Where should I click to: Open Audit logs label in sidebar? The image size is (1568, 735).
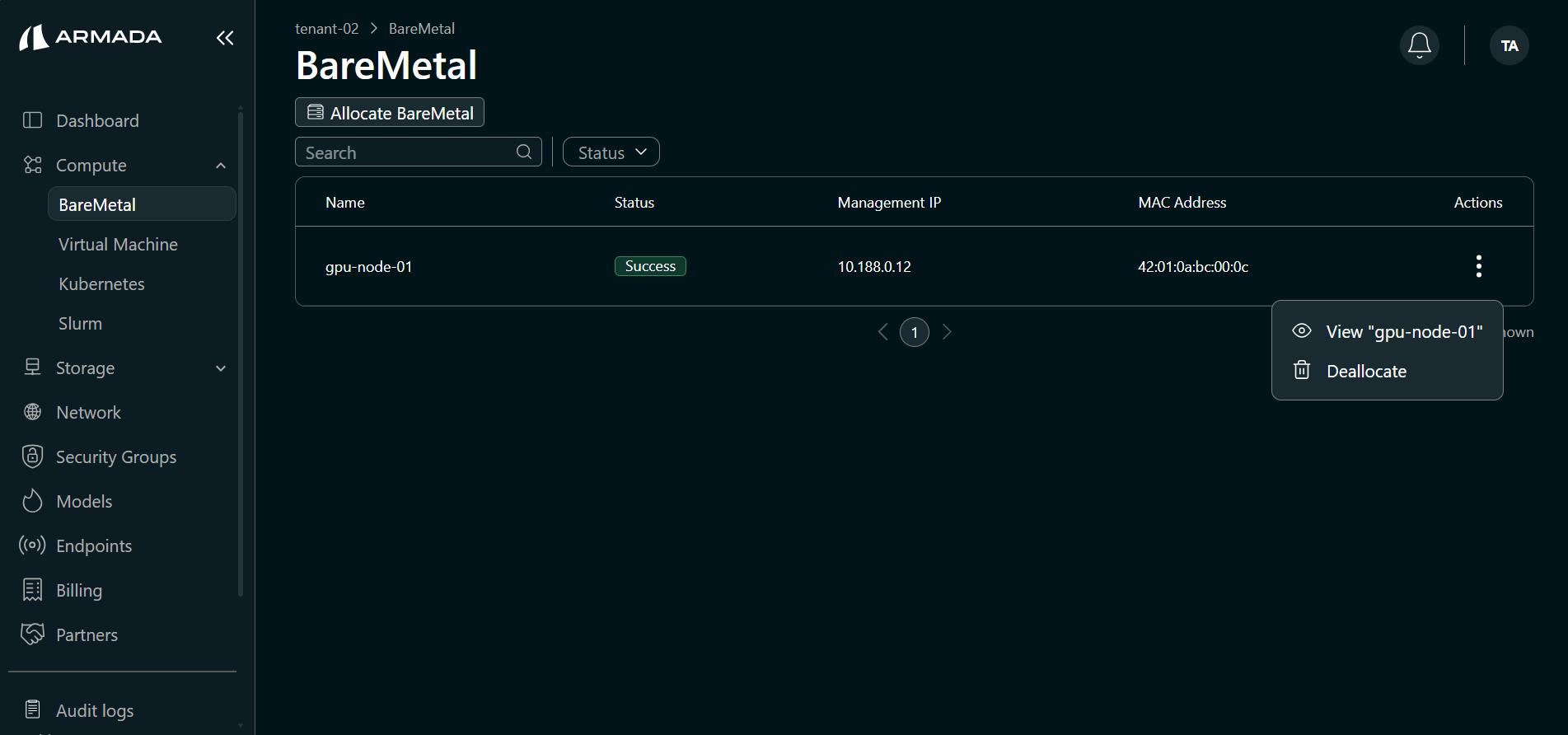coord(95,710)
